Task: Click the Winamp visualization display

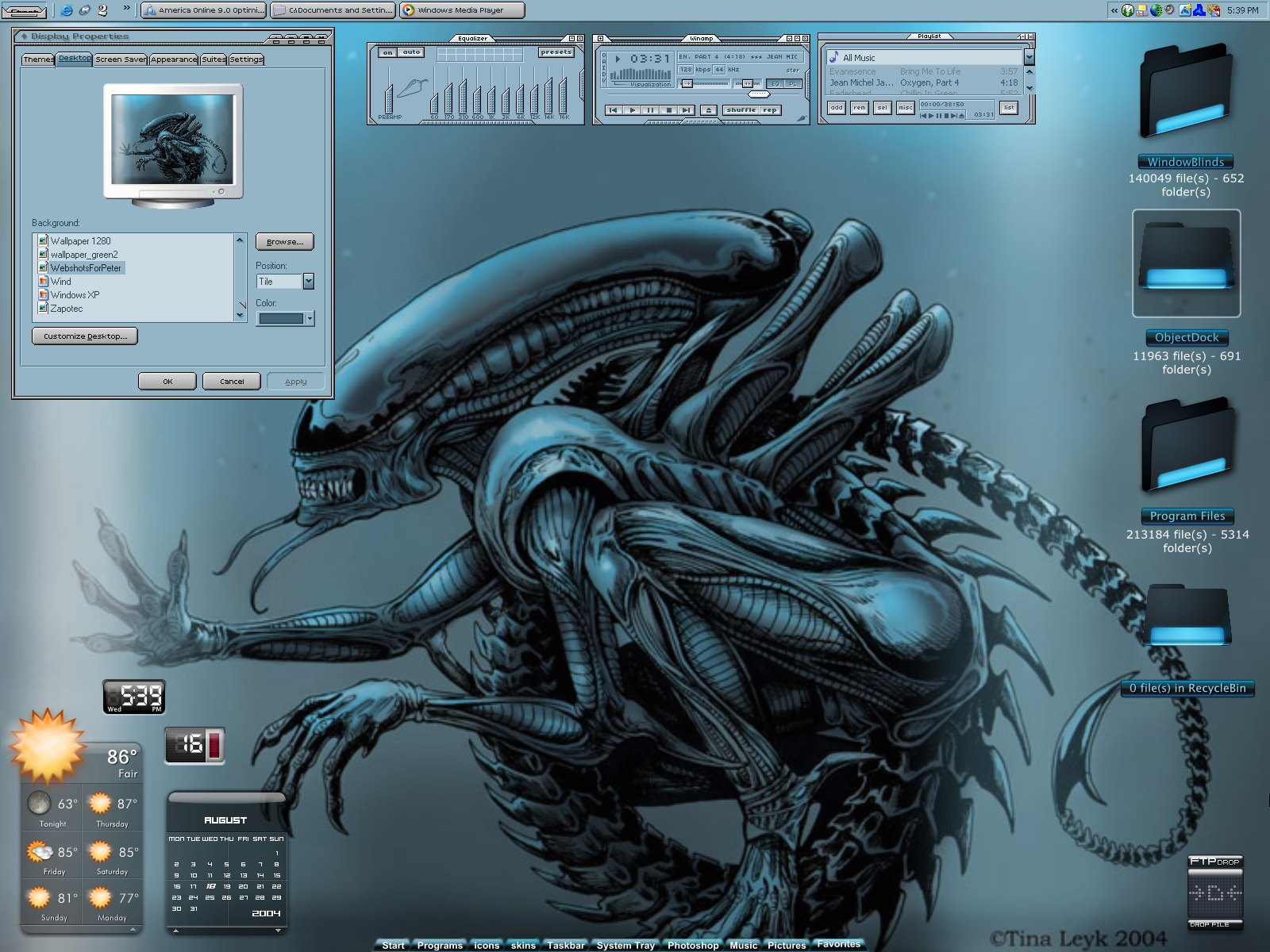Action: pyautogui.click(x=640, y=75)
